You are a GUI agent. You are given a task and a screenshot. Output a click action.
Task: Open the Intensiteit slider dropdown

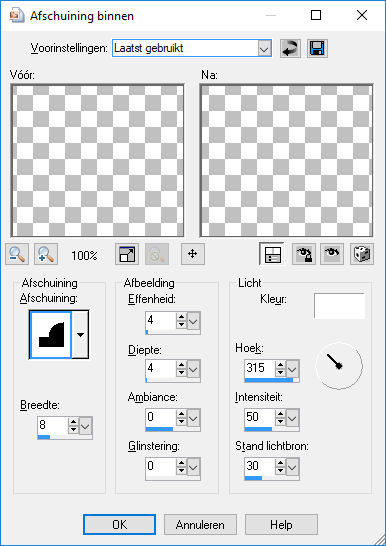pyautogui.click(x=293, y=418)
